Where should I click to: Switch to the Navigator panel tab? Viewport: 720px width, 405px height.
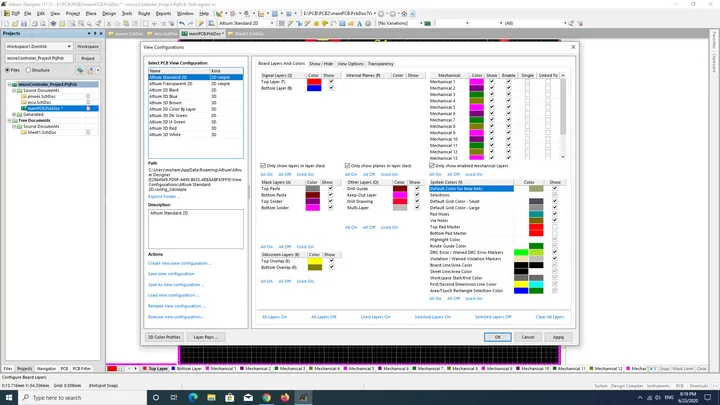pos(46,368)
